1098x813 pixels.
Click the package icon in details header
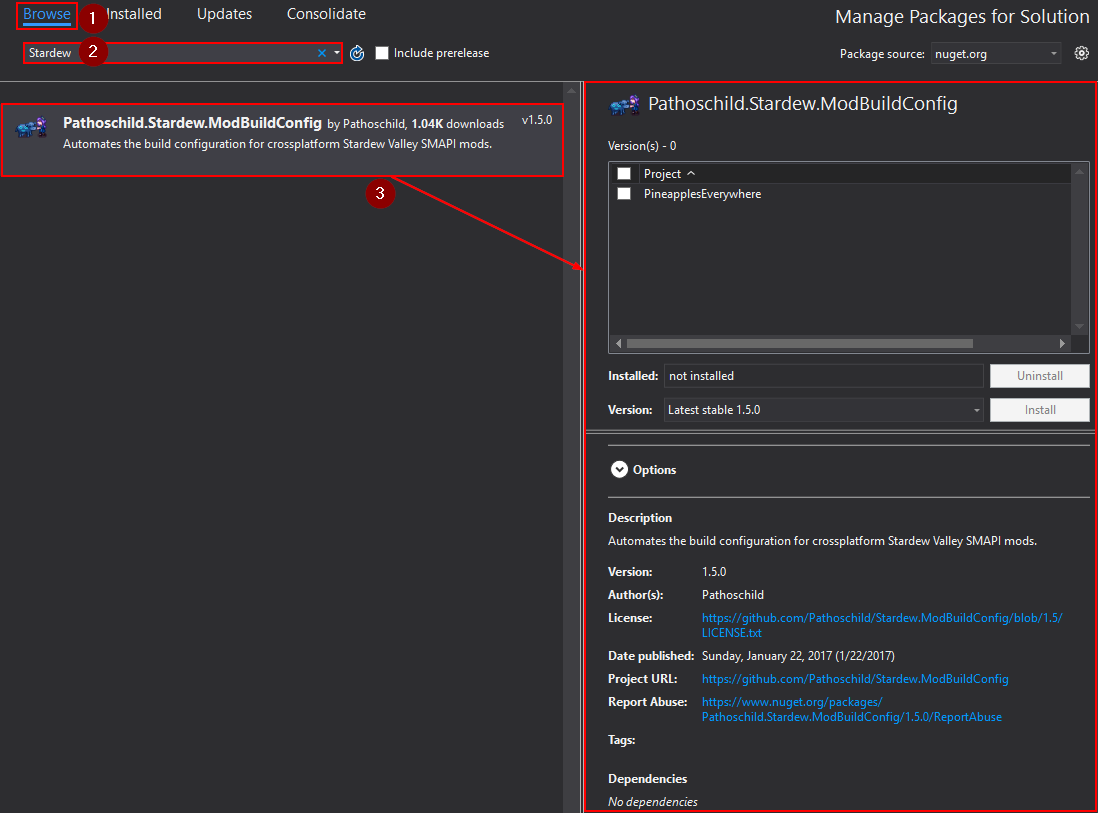point(625,104)
